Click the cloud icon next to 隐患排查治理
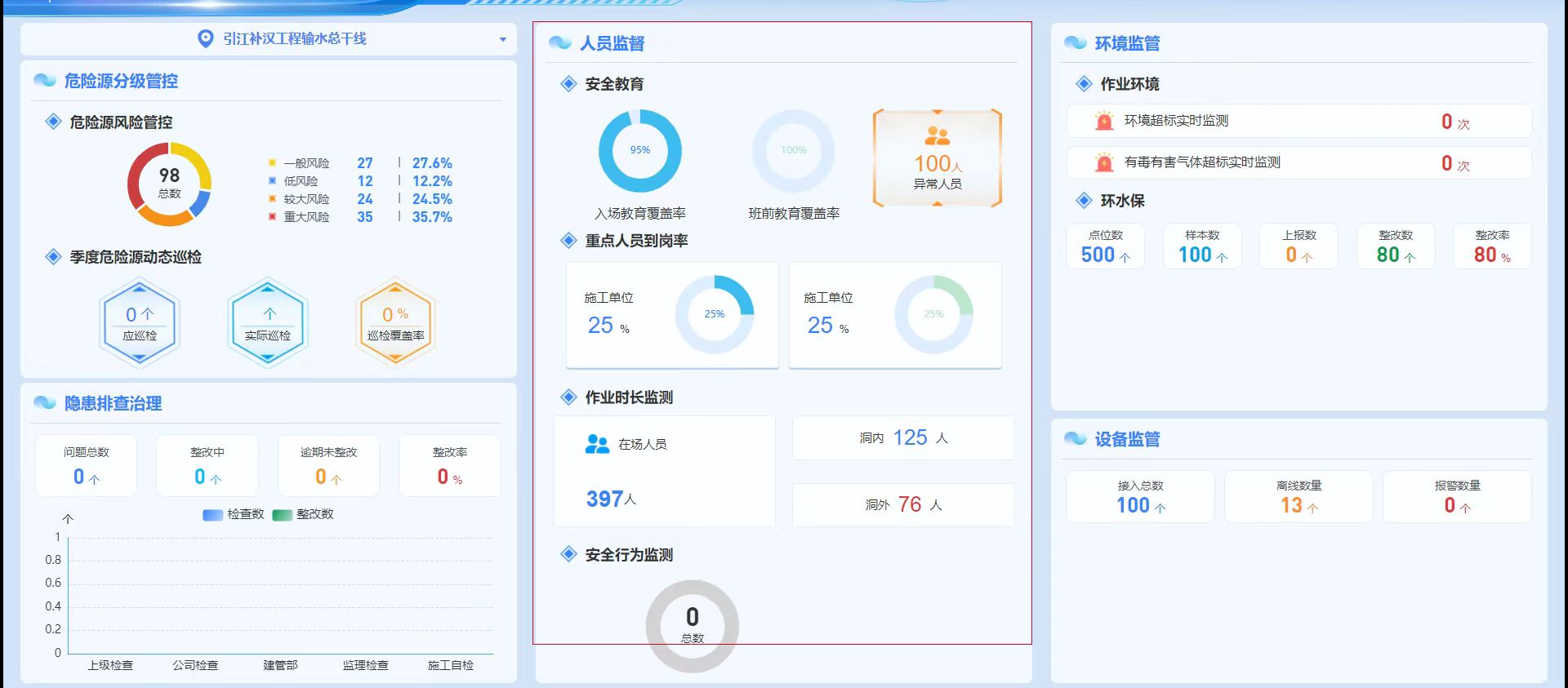Image resolution: width=1568 pixels, height=688 pixels. (x=45, y=403)
